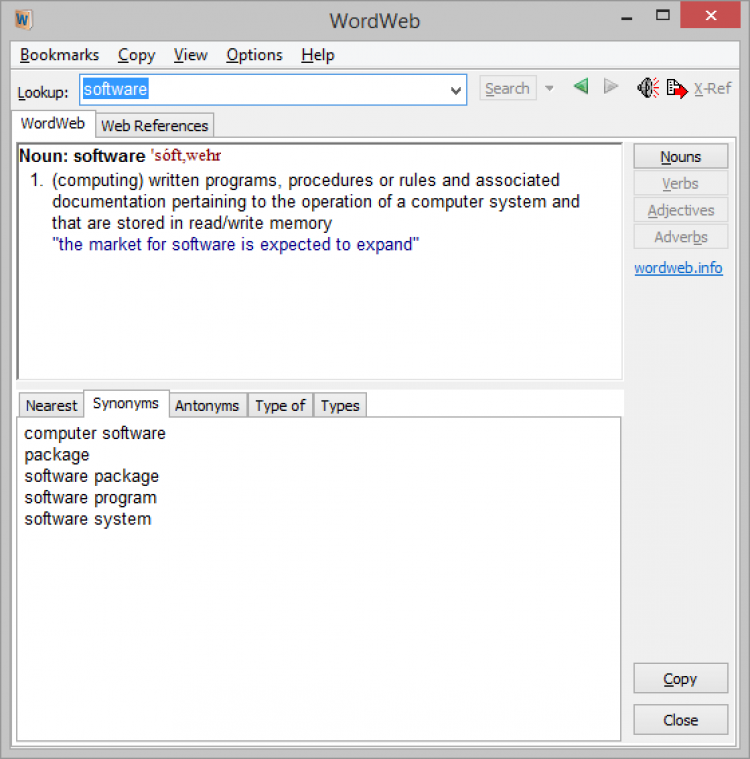Click the X-Ref text label
750x759 pixels.
(x=712, y=89)
